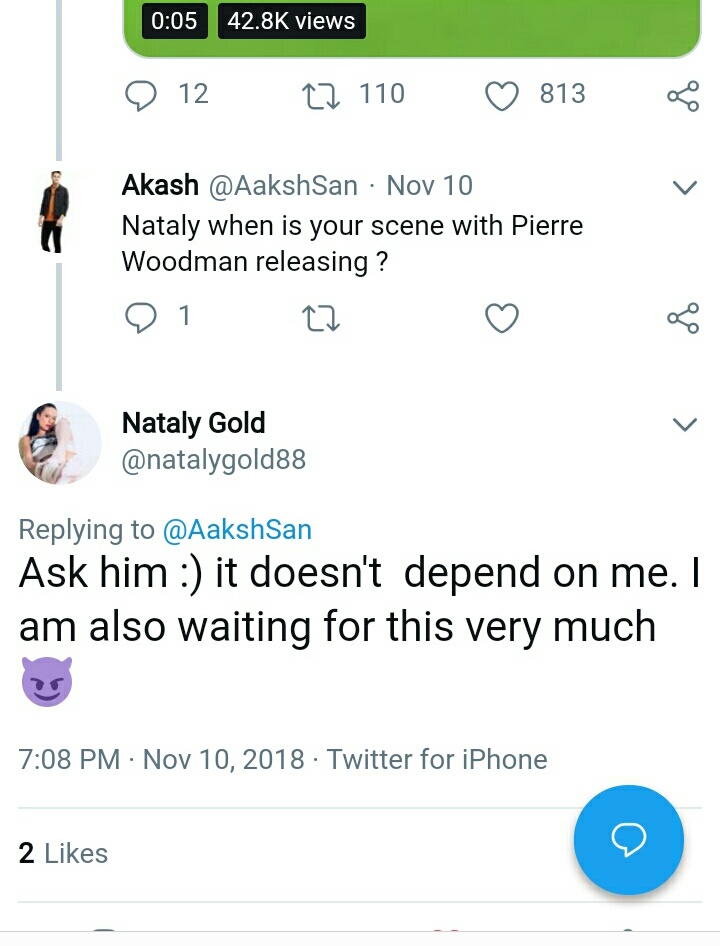Expand options chevron on Nataly Gold's tweet
The image size is (720, 946).
(x=684, y=425)
